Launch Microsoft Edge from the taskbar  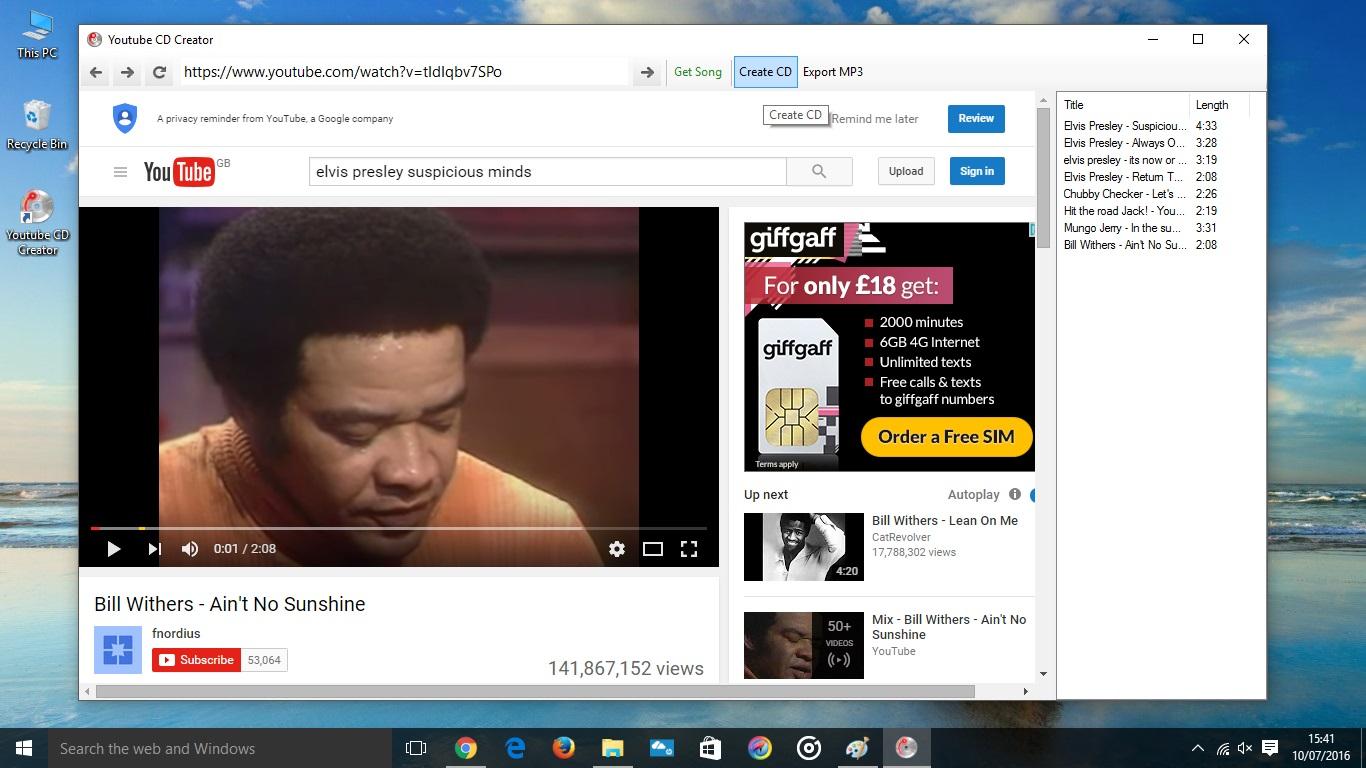[515, 748]
